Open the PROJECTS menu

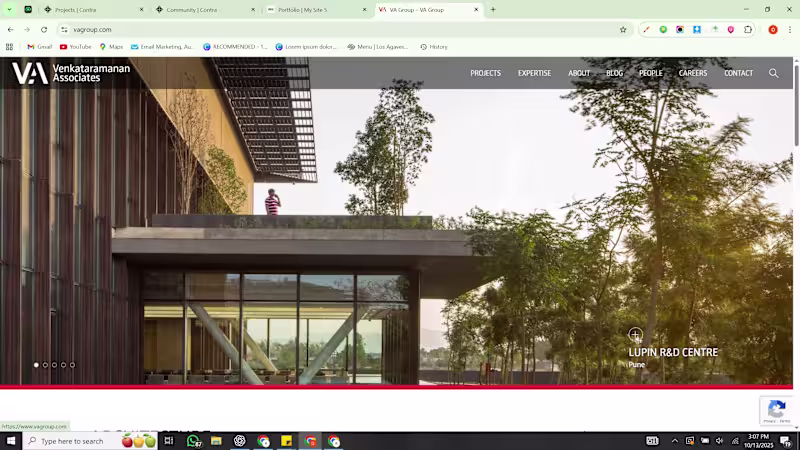[485, 73]
